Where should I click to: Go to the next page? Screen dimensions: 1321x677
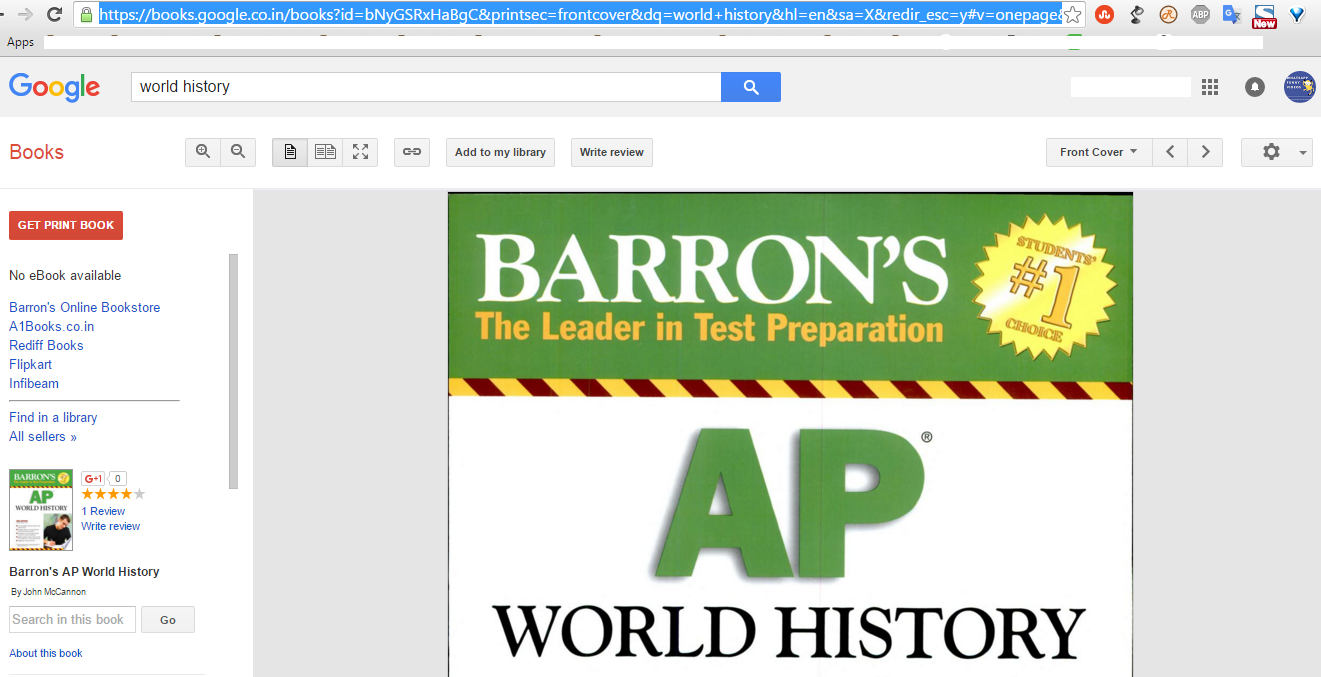click(1205, 152)
